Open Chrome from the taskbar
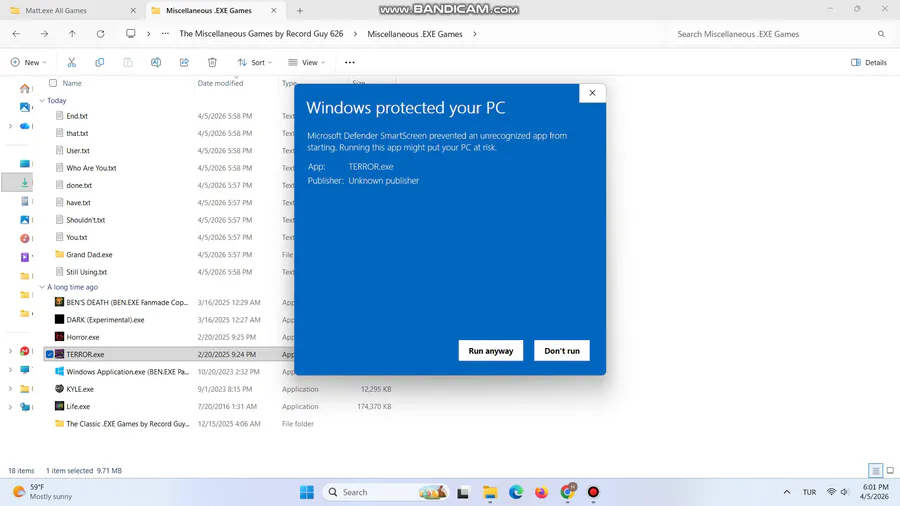The image size is (900, 506). tap(567, 492)
